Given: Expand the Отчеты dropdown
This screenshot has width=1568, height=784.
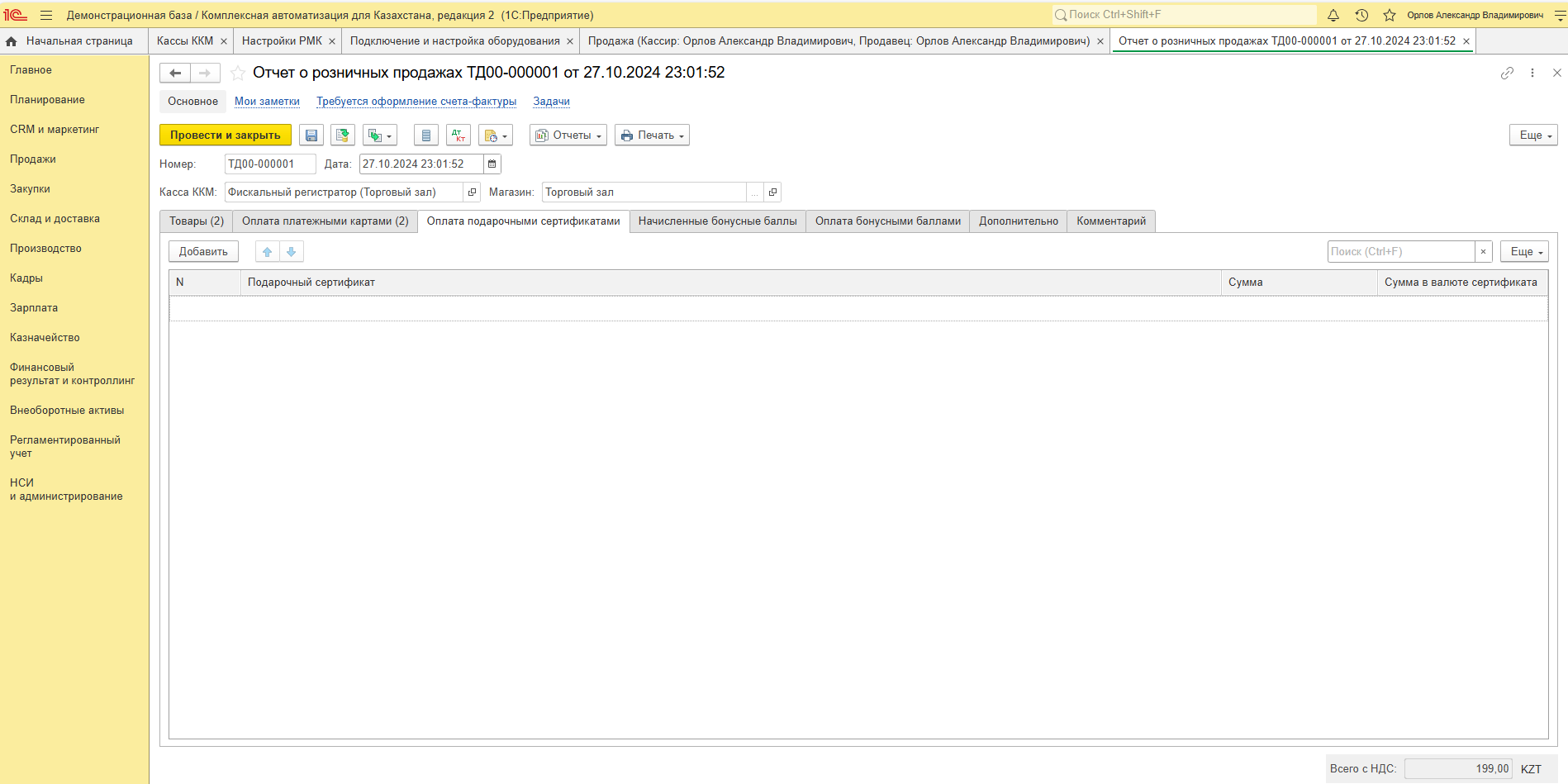Looking at the screenshot, I should pyautogui.click(x=568, y=135).
